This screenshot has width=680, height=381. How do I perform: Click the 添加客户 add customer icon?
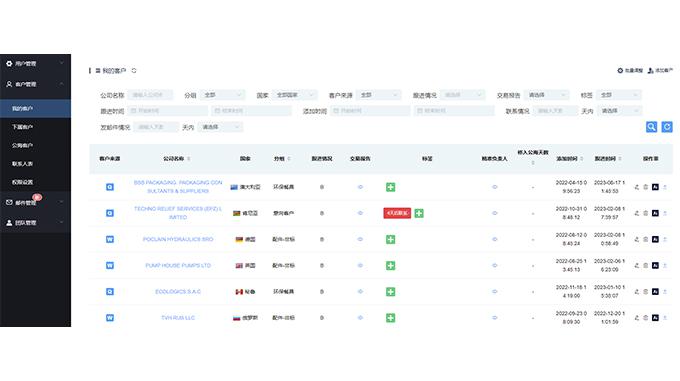tap(650, 71)
